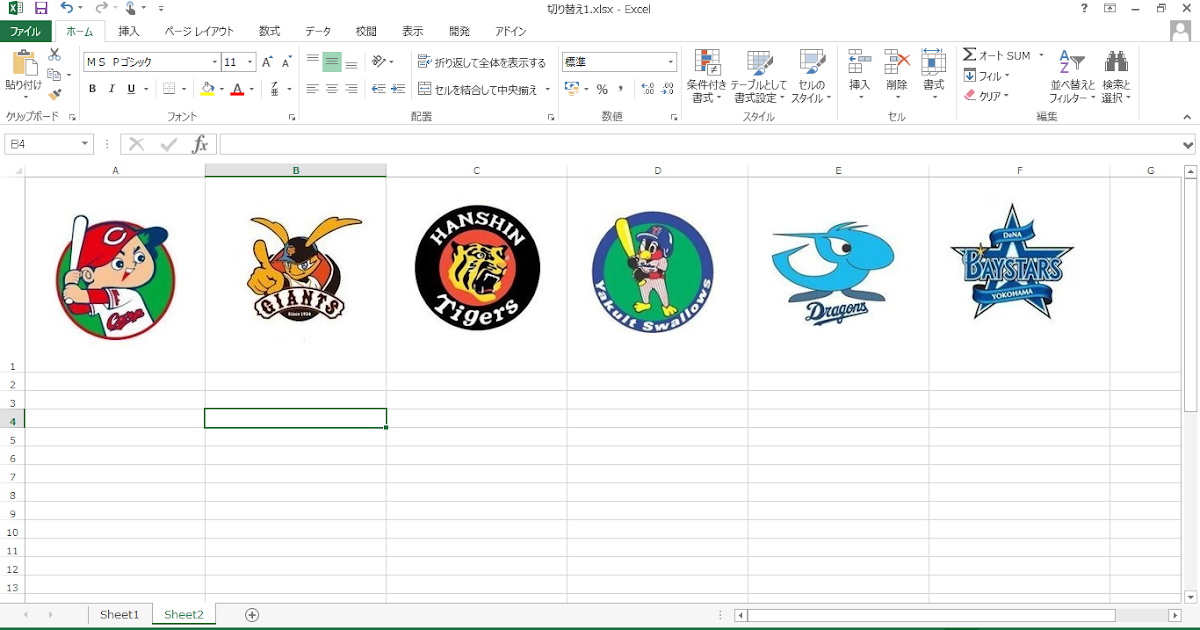The height and width of the screenshot is (630, 1200).
Task: Click the cell Borders icon
Action: (x=169, y=89)
